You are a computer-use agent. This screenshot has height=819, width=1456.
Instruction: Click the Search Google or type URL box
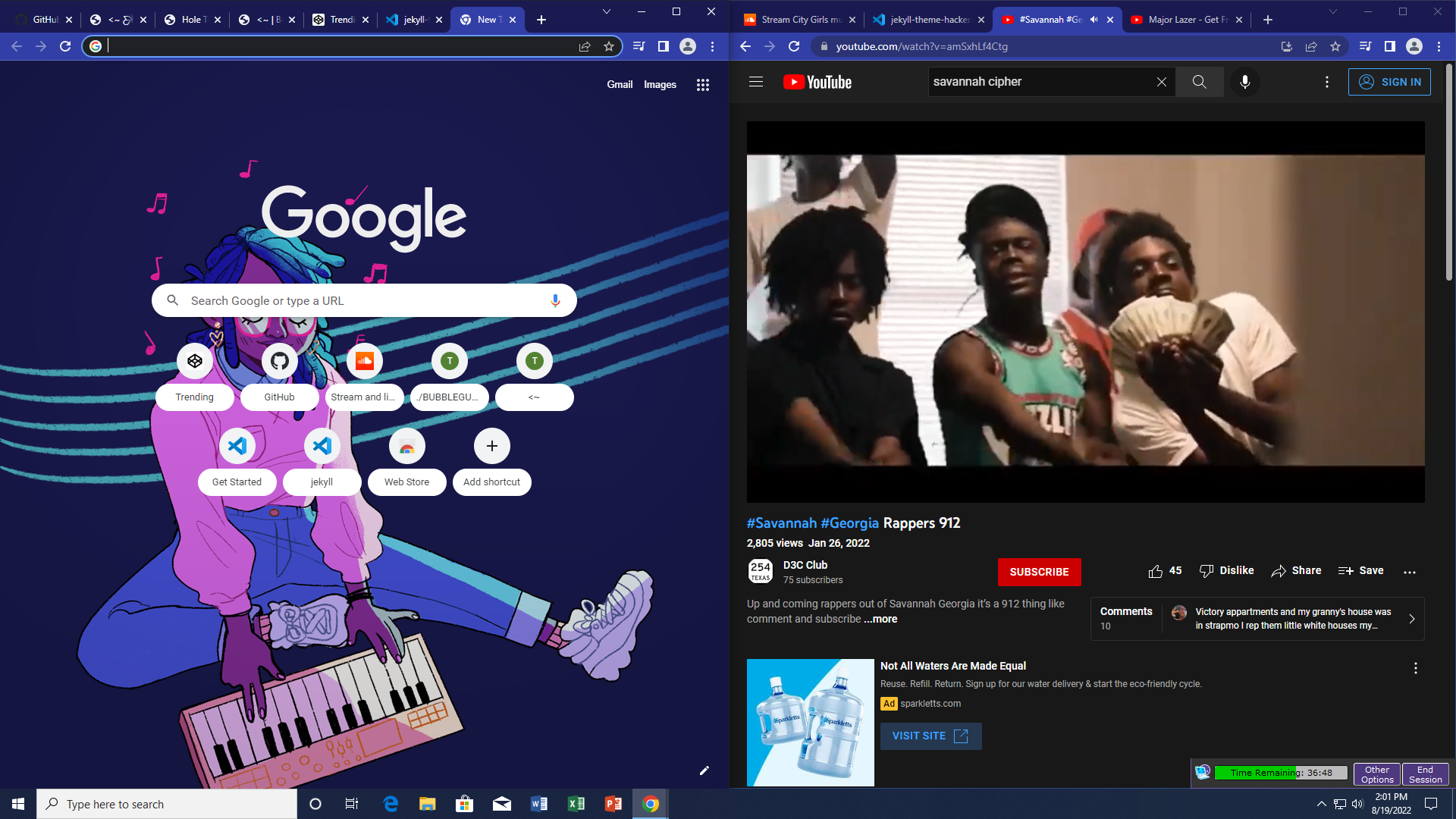364,300
